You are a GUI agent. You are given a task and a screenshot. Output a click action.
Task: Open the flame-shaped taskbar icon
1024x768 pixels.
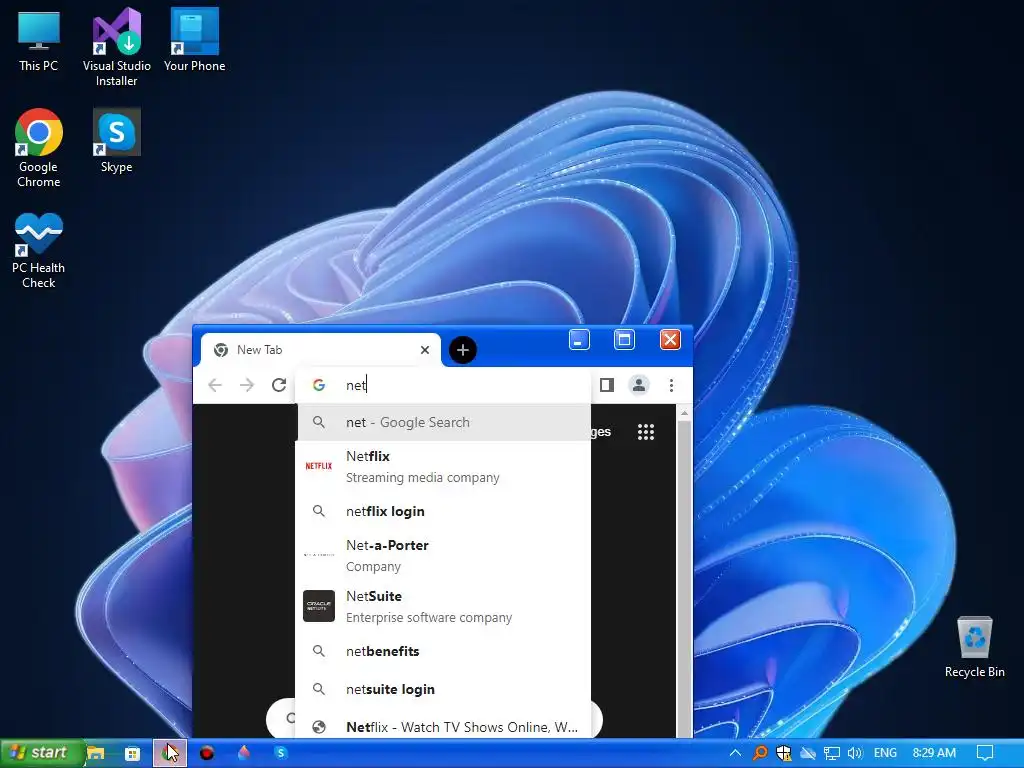click(x=244, y=753)
